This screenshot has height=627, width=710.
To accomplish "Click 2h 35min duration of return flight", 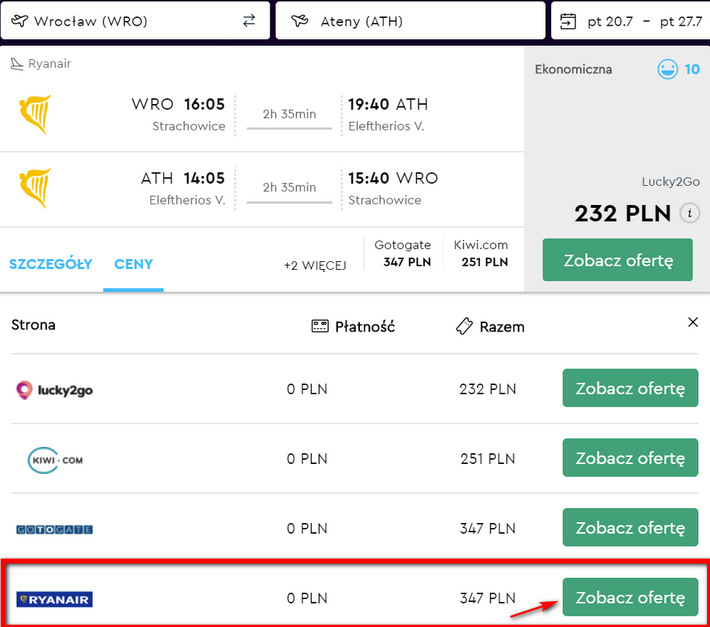I will pyautogui.click(x=289, y=187).
